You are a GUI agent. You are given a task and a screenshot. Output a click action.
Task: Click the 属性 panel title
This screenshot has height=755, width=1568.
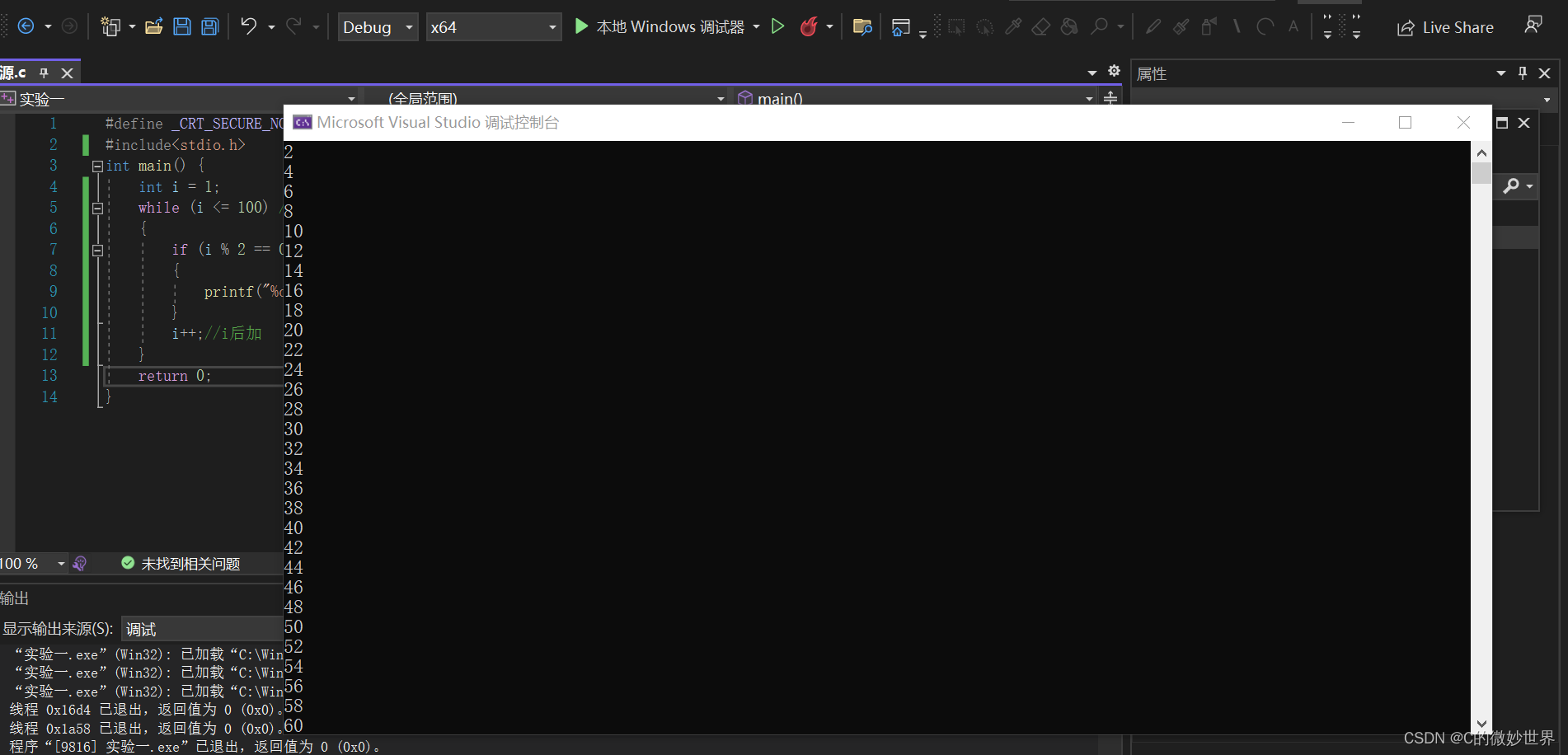[x=1152, y=73]
